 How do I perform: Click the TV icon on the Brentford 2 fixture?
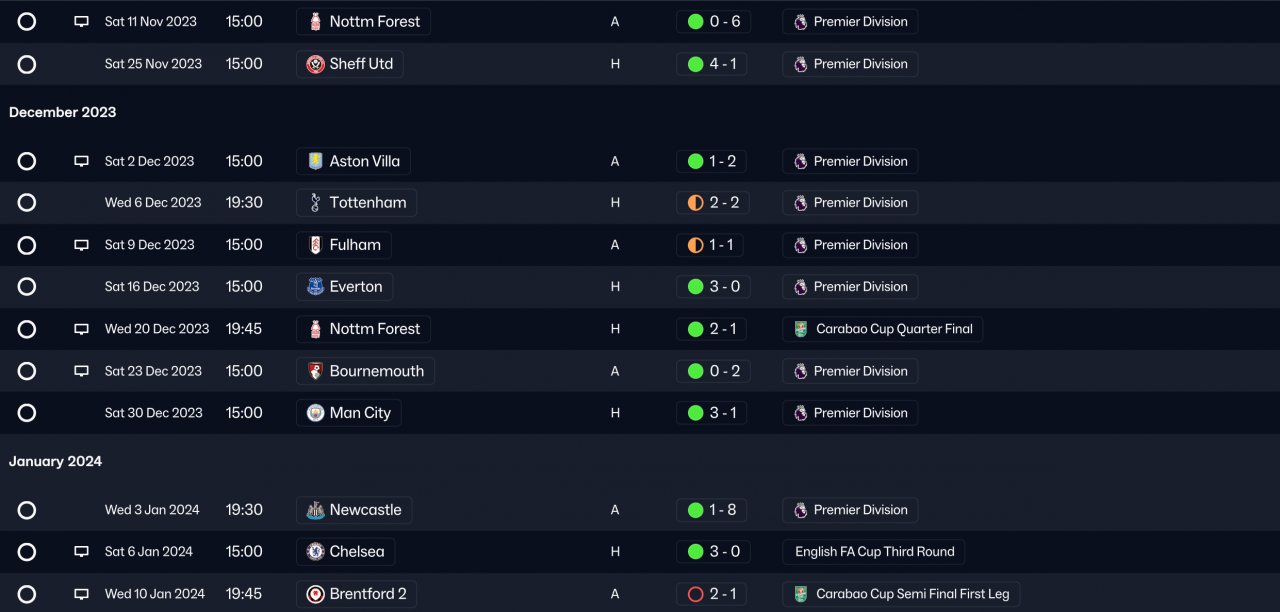point(82,594)
